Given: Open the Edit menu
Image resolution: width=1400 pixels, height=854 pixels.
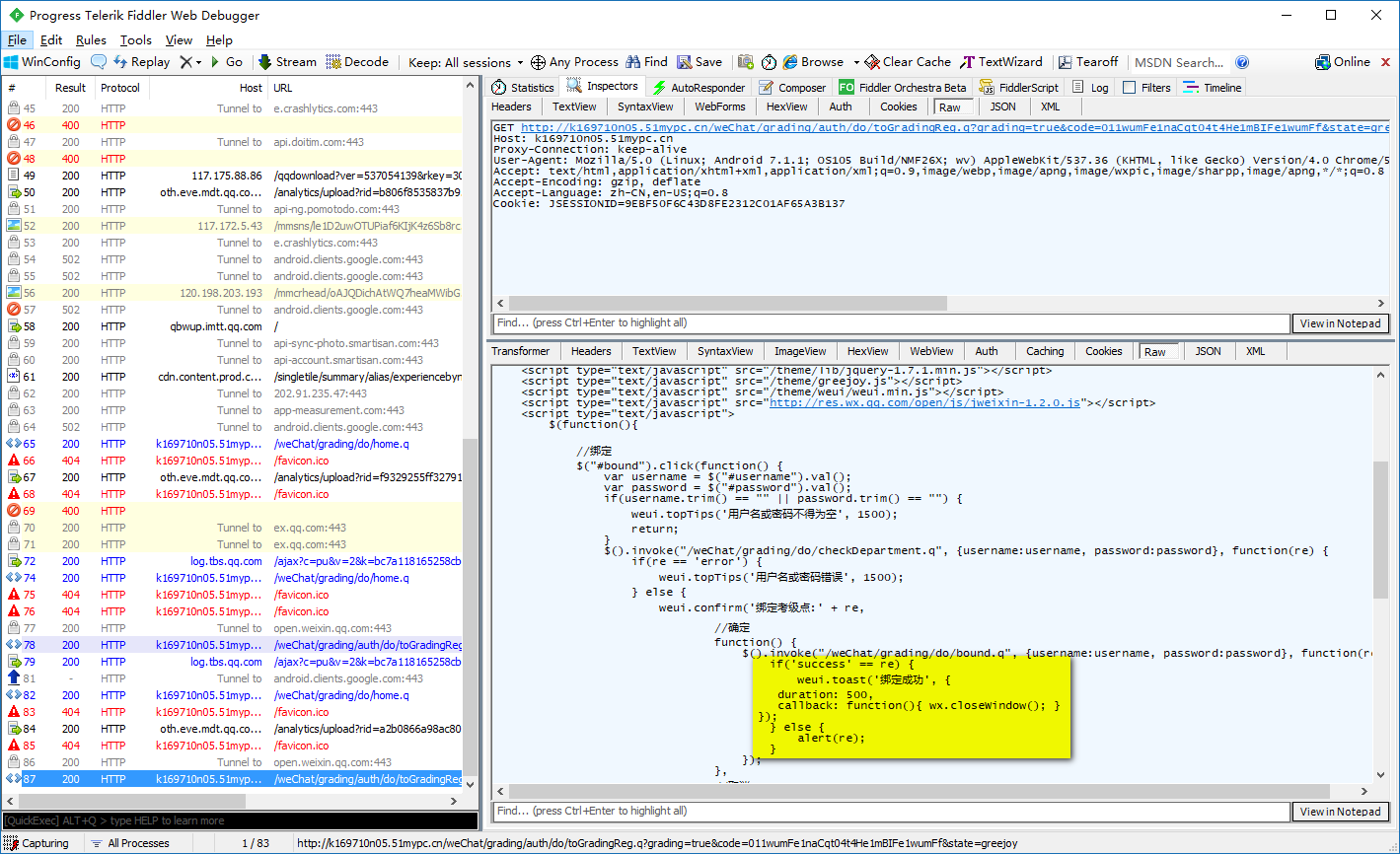Looking at the screenshot, I should (x=51, y=40).
